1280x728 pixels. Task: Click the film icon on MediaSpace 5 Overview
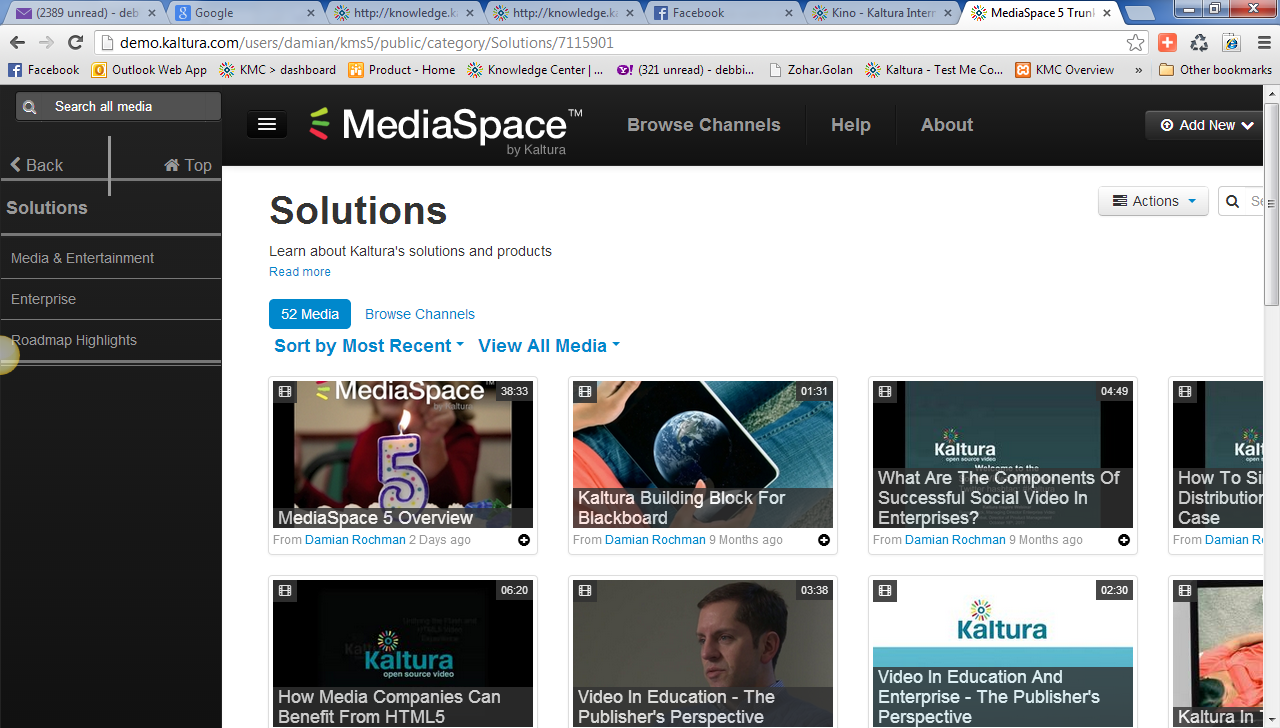tap(285, 392)
